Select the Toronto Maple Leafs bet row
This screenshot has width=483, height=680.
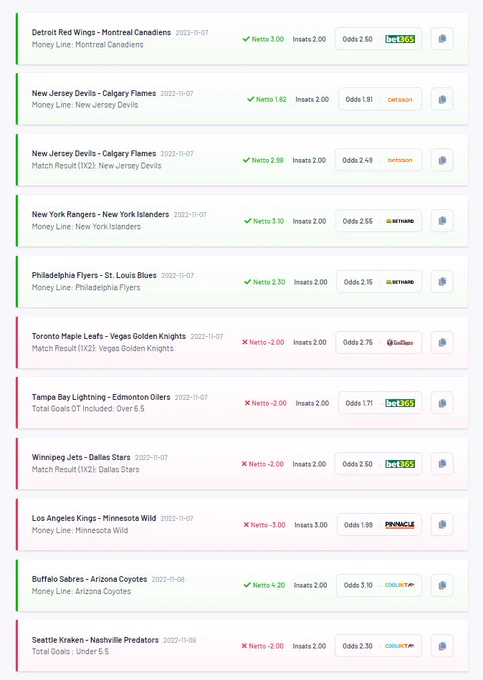tap(242, 342)
